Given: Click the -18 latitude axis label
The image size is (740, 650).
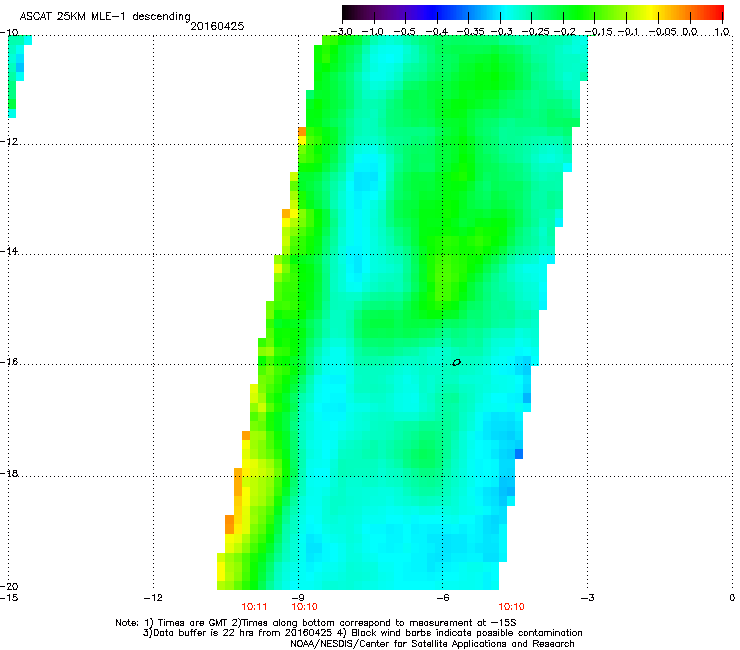Looking at the screenshot, I should (x=9, y=473).
